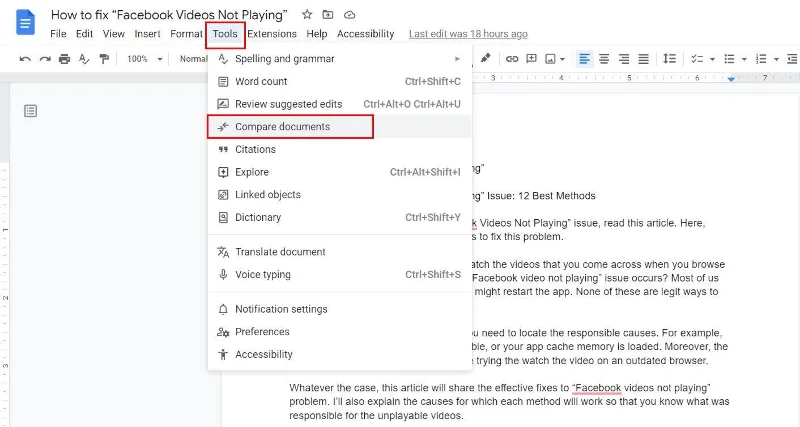Open the File menu
Image resolution: width=800 pixels, height=427 pixels.
pos(58,34)
